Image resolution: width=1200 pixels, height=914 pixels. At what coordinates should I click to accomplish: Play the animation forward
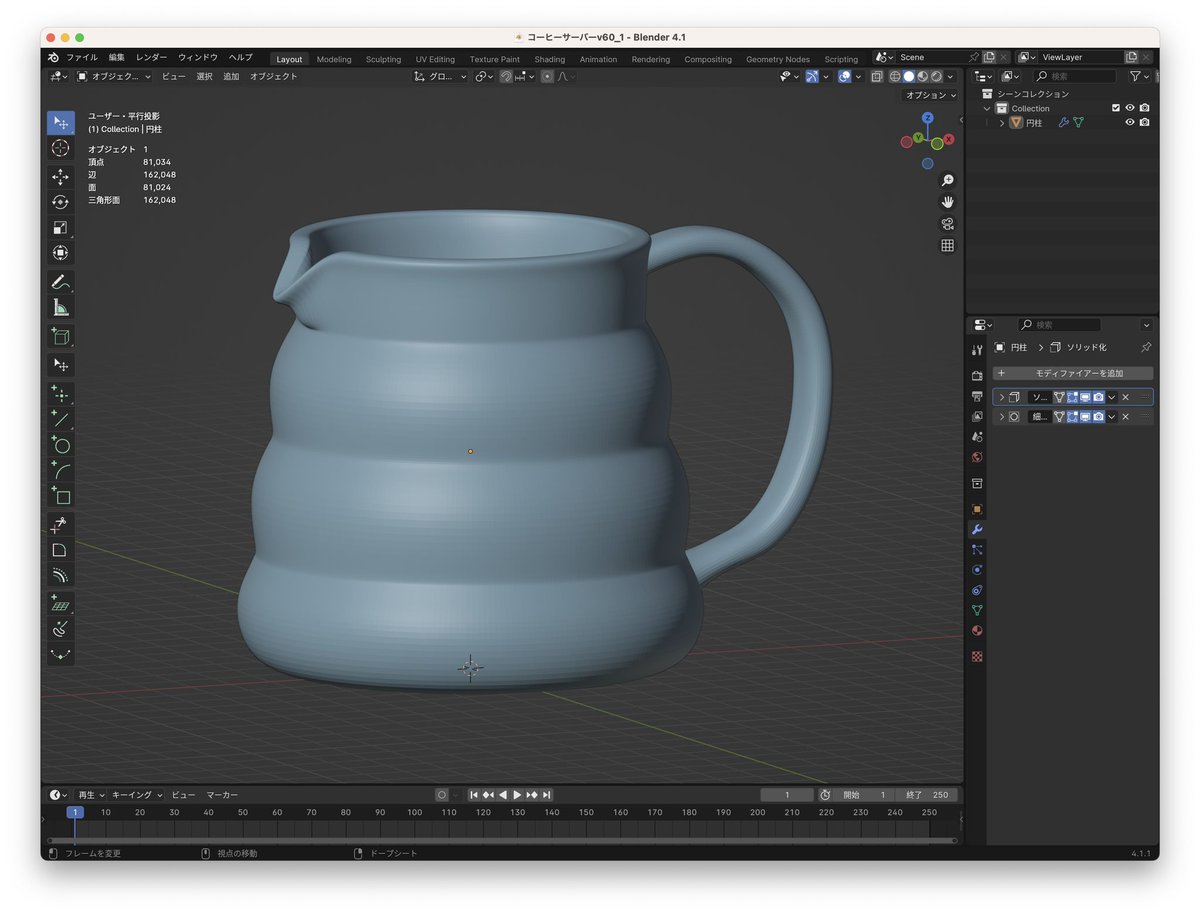[517, 794]
